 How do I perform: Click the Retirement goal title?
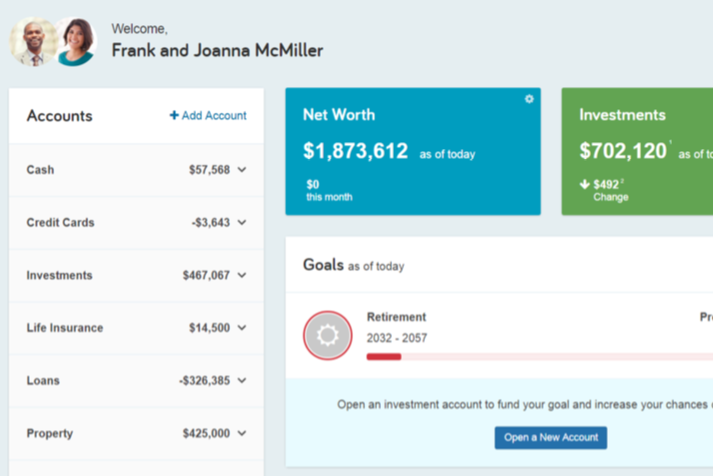pos(396,317)
